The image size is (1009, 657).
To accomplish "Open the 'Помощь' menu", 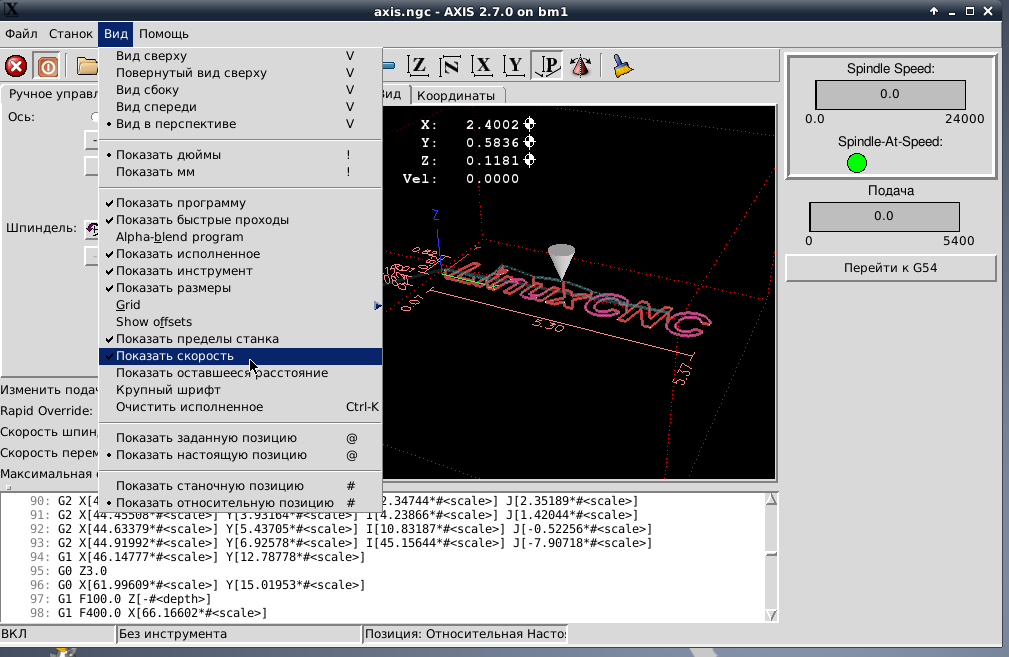I will point(163,34).
